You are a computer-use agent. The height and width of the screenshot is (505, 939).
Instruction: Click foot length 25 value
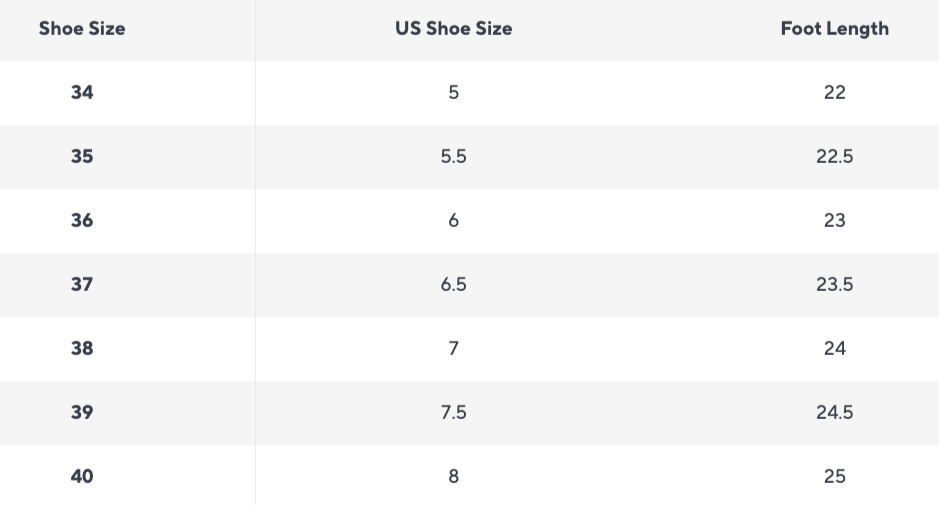[834, 476]
